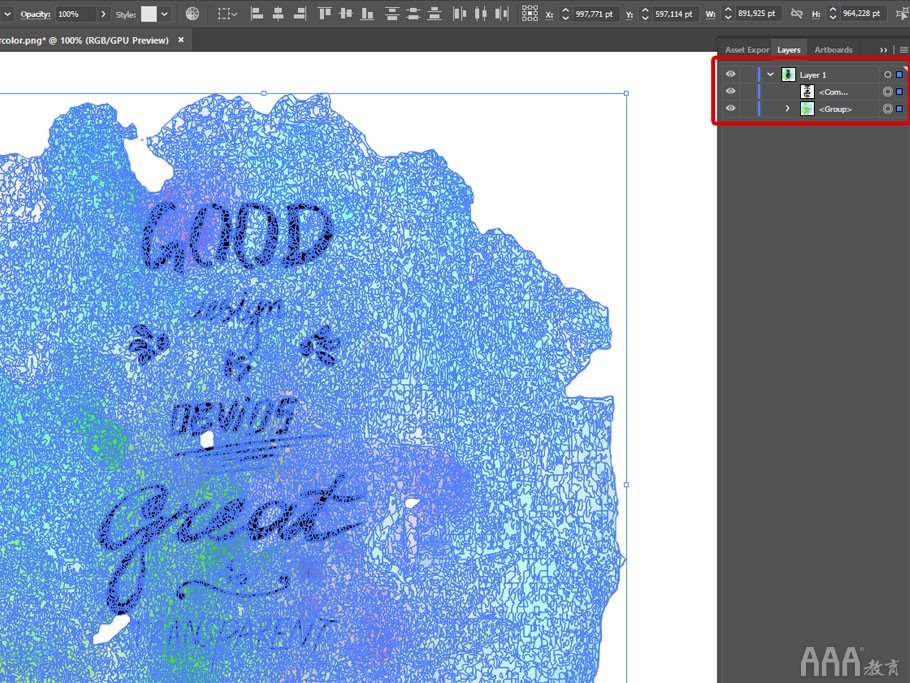Click the W: label link
Image resolution: width=910 pixels, height=683 pixels.
click(710, 15)
